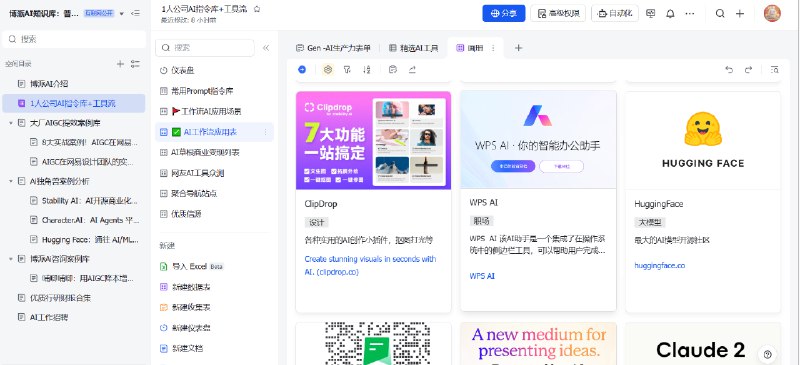
Task: Redo with the right curved arrow
Action: pyautogui.click(x=748, y=69)
